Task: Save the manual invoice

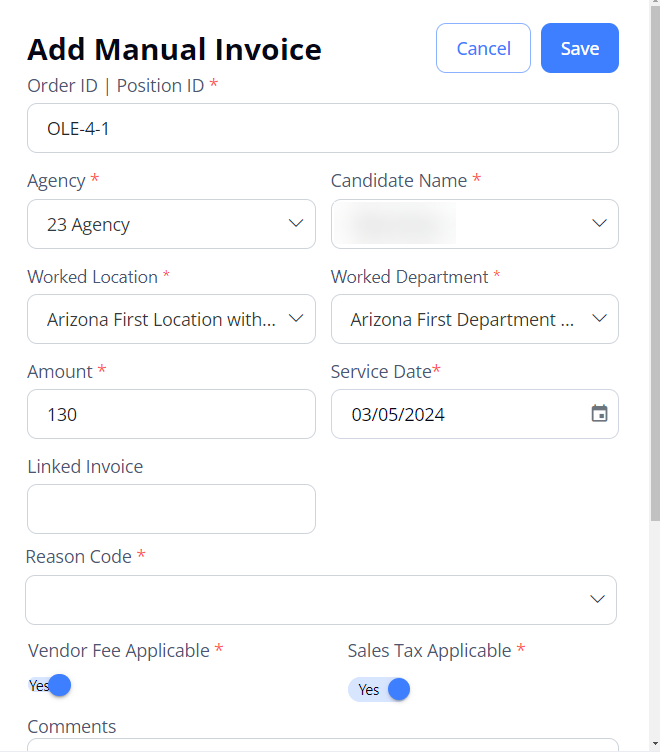Action: click(x=580, y=48)
